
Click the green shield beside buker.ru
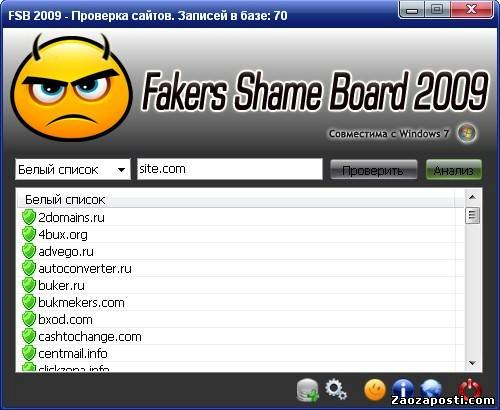pos(29,285)
